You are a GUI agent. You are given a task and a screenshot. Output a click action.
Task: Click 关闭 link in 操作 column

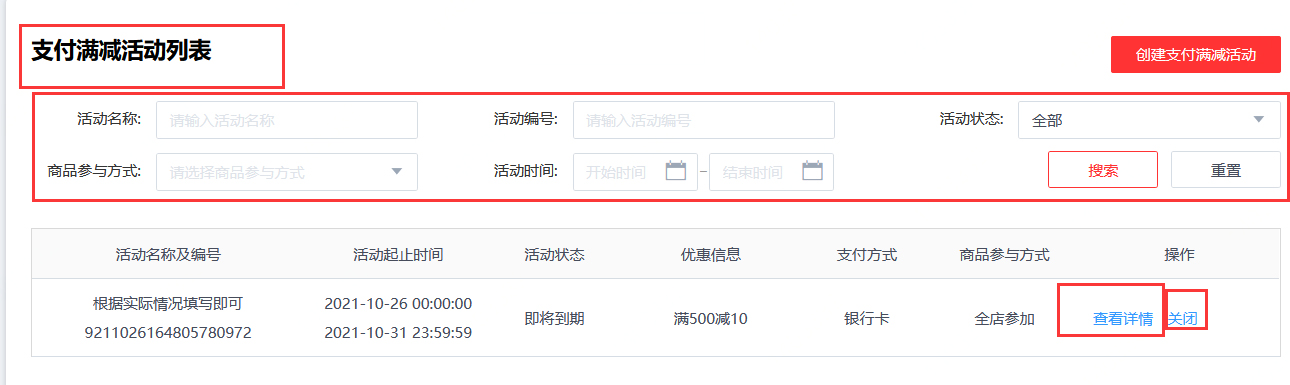(x=1183, y=320)
